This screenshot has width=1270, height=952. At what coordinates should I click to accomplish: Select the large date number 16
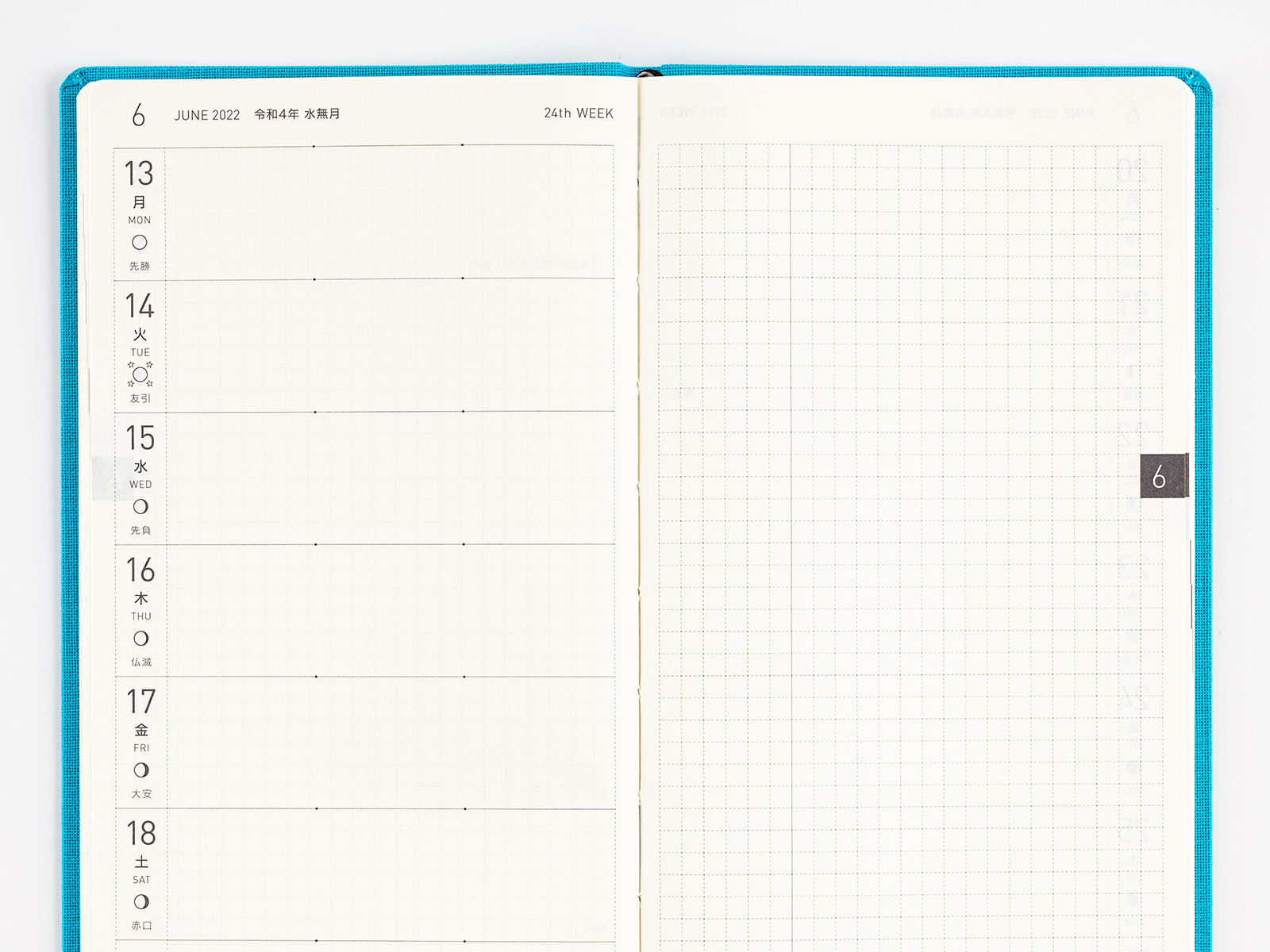(x=140, y=570)
